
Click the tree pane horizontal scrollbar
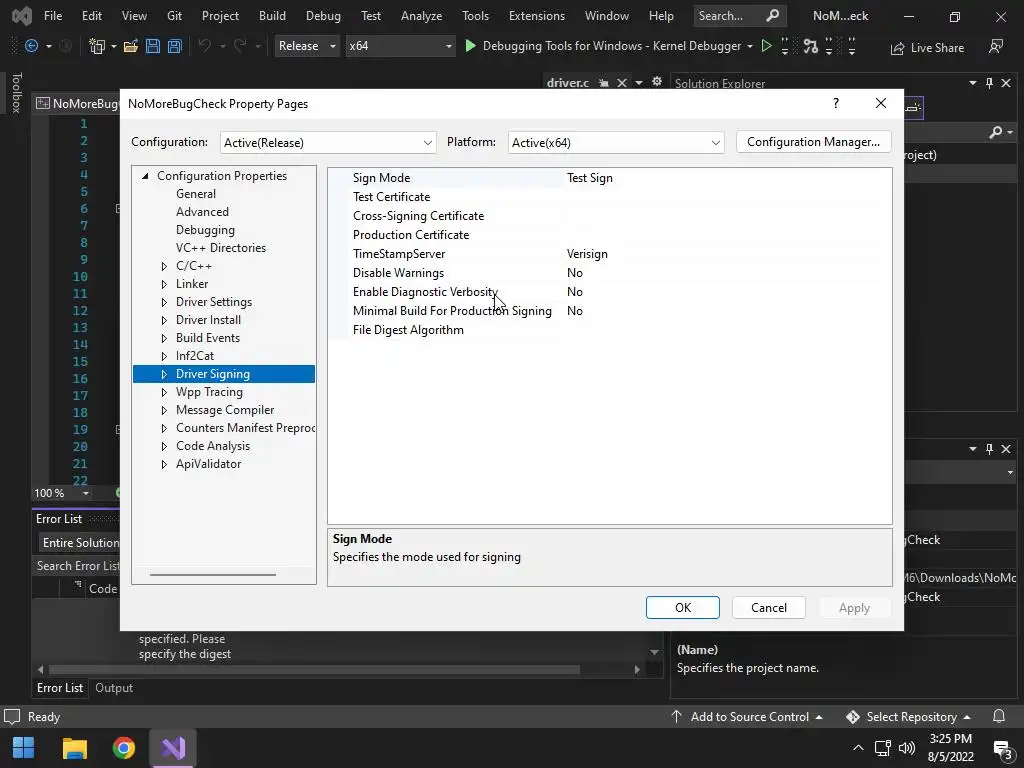213,575
